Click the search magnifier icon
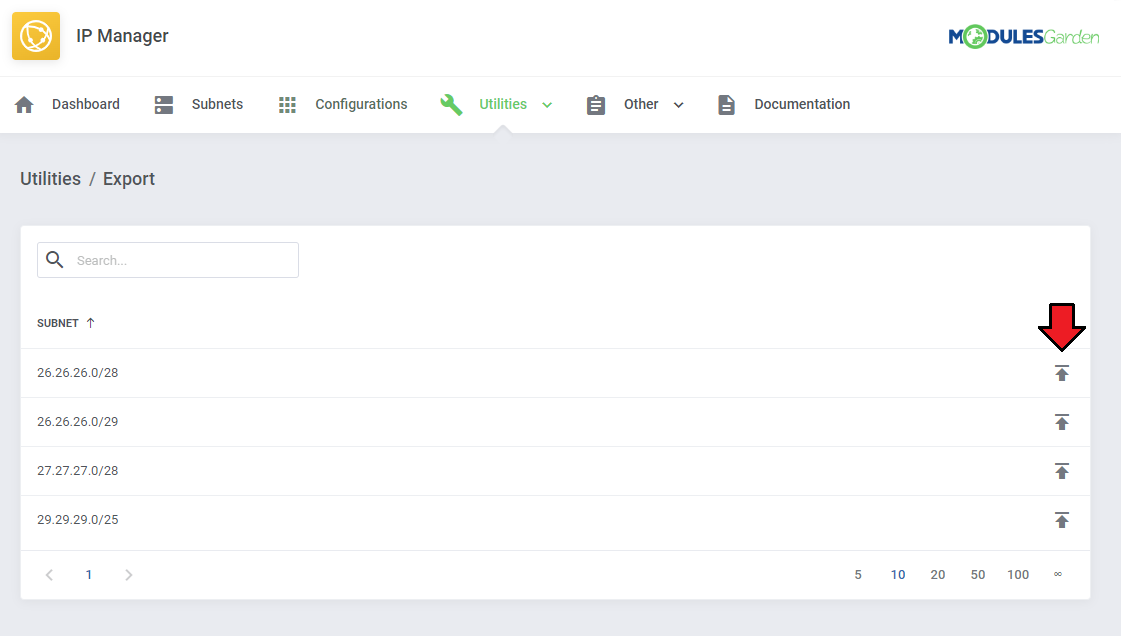 (55, 259)
